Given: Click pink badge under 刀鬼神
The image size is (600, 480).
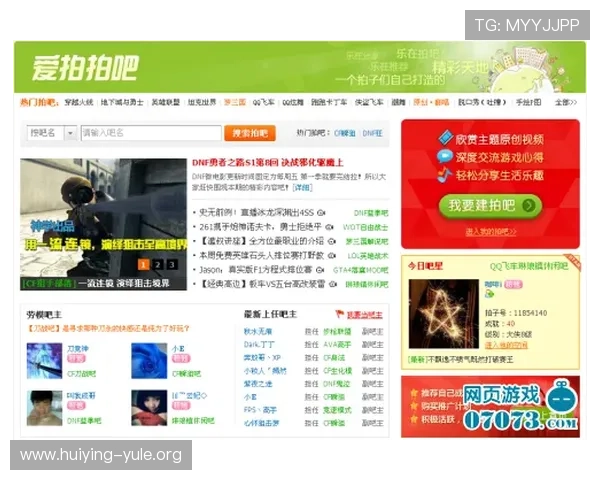Looking at the screenshot, I should tap(76, 358).
